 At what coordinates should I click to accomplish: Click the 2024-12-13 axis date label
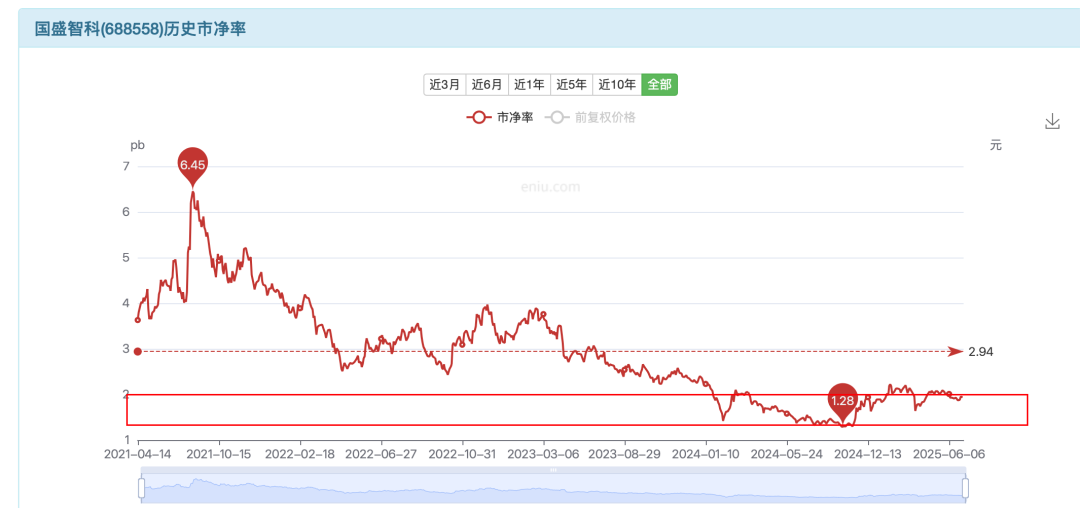[x=869, y=454]
